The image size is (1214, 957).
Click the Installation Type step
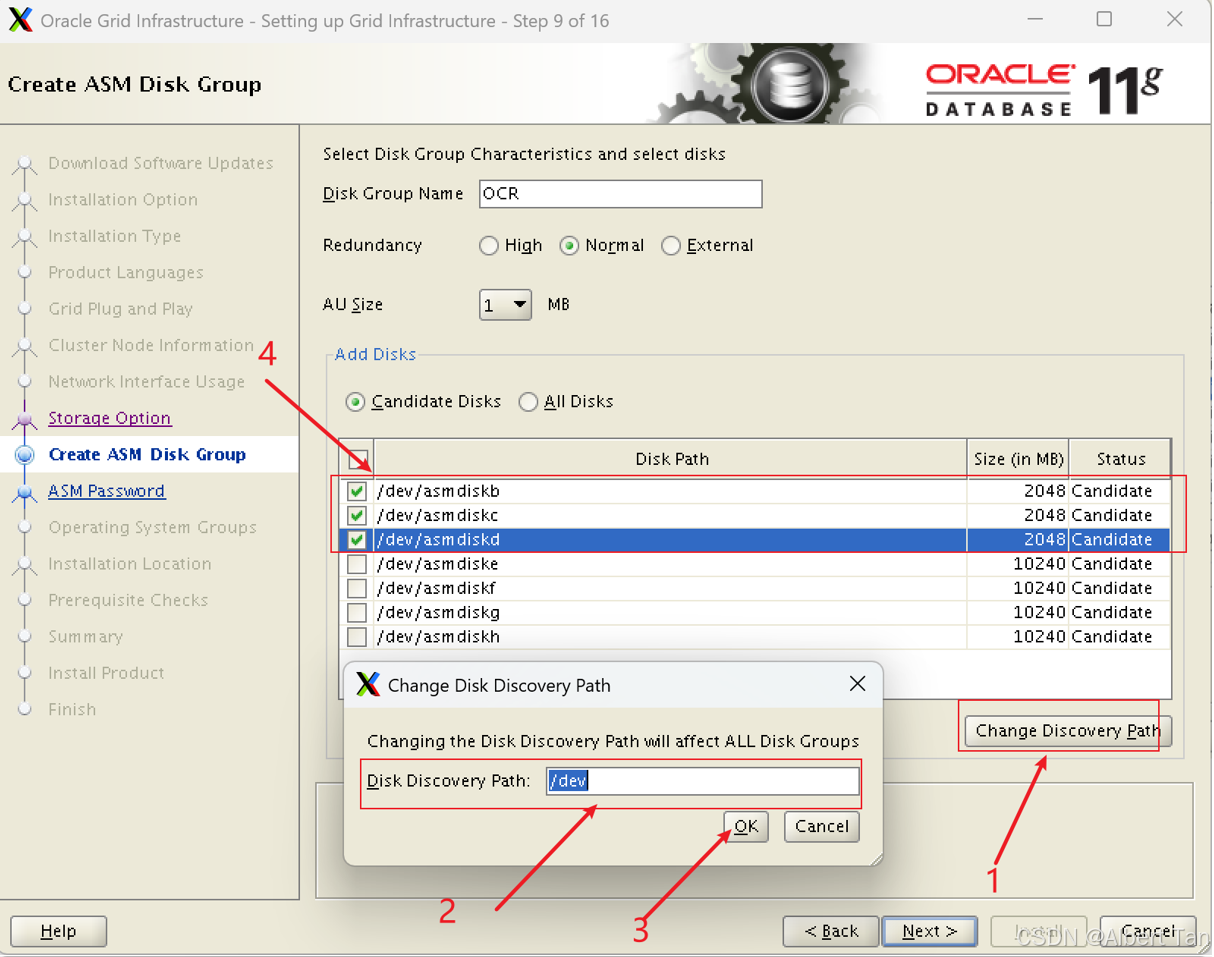coord(115,236)
